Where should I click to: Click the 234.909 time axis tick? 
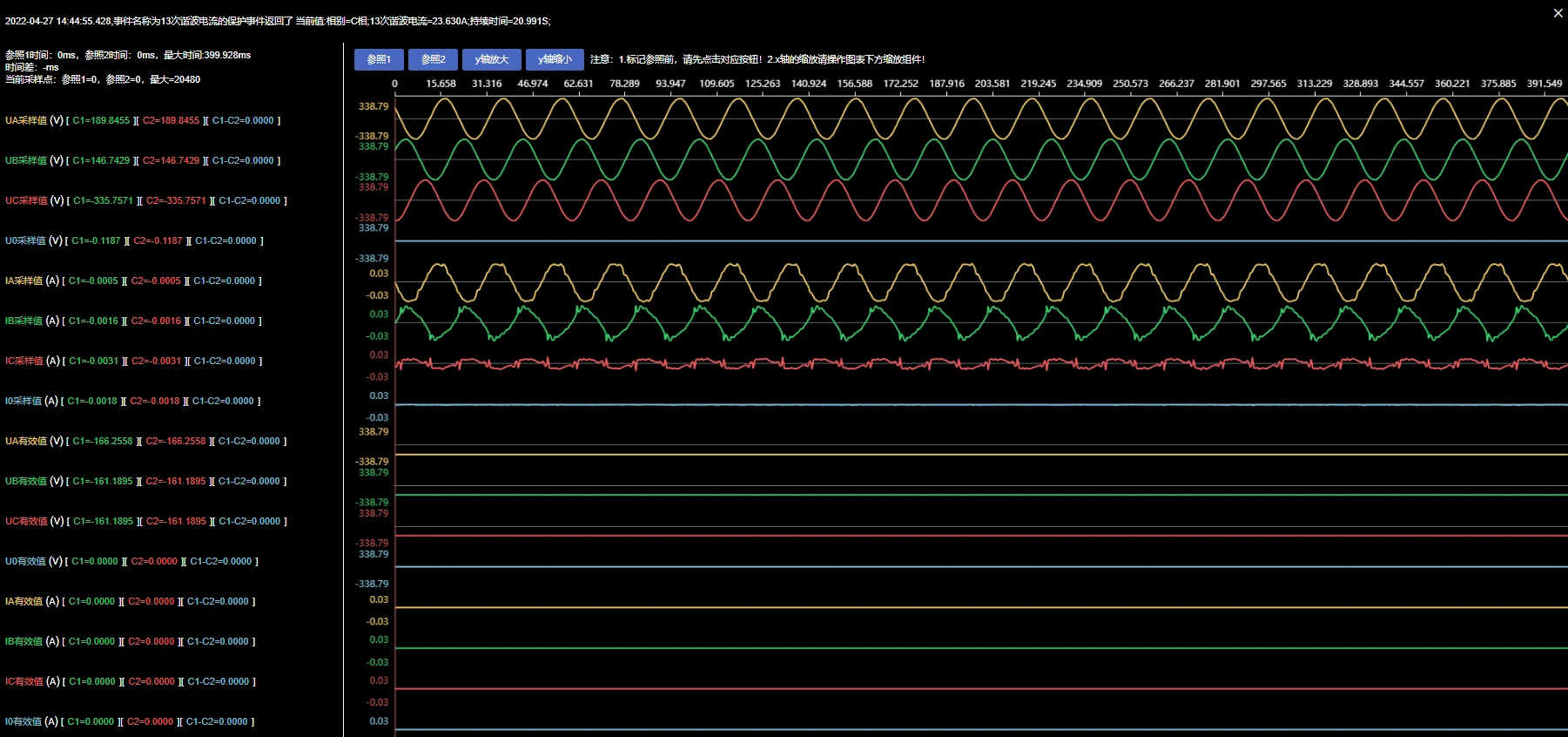pyautogui.click(x=1084, y=84)
